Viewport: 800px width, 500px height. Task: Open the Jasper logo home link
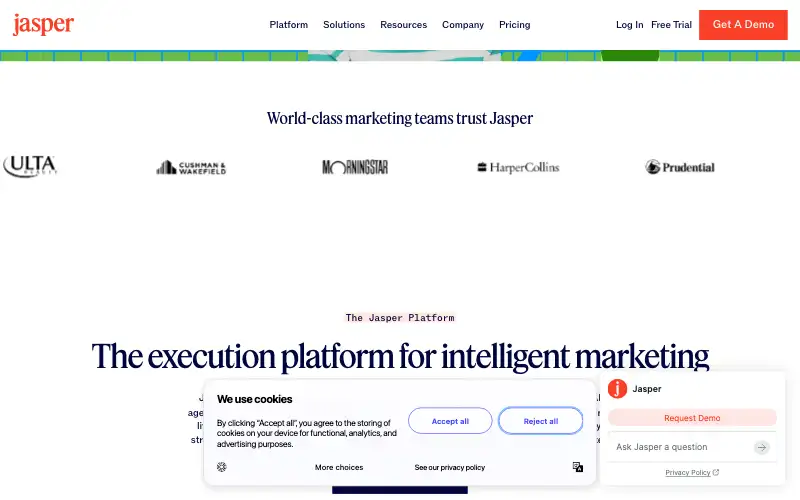pos(43,24)
